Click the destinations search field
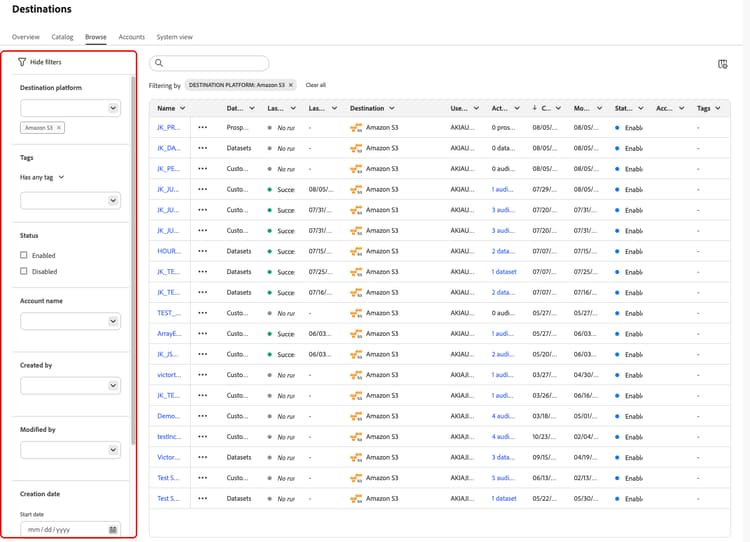This screenshot has height=542, width=750. (209, 63)
